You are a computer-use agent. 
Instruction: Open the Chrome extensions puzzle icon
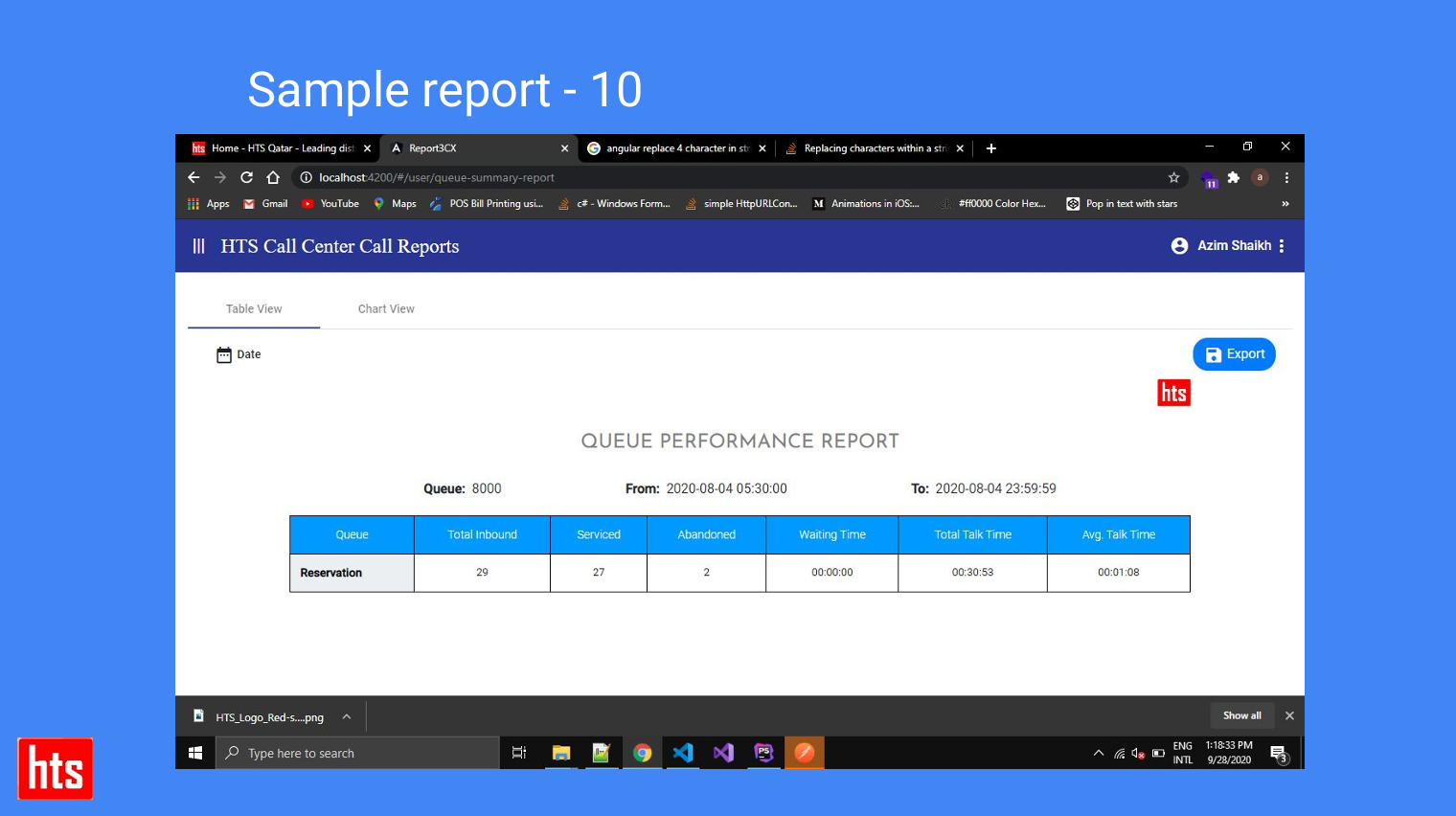point(1234,177)
